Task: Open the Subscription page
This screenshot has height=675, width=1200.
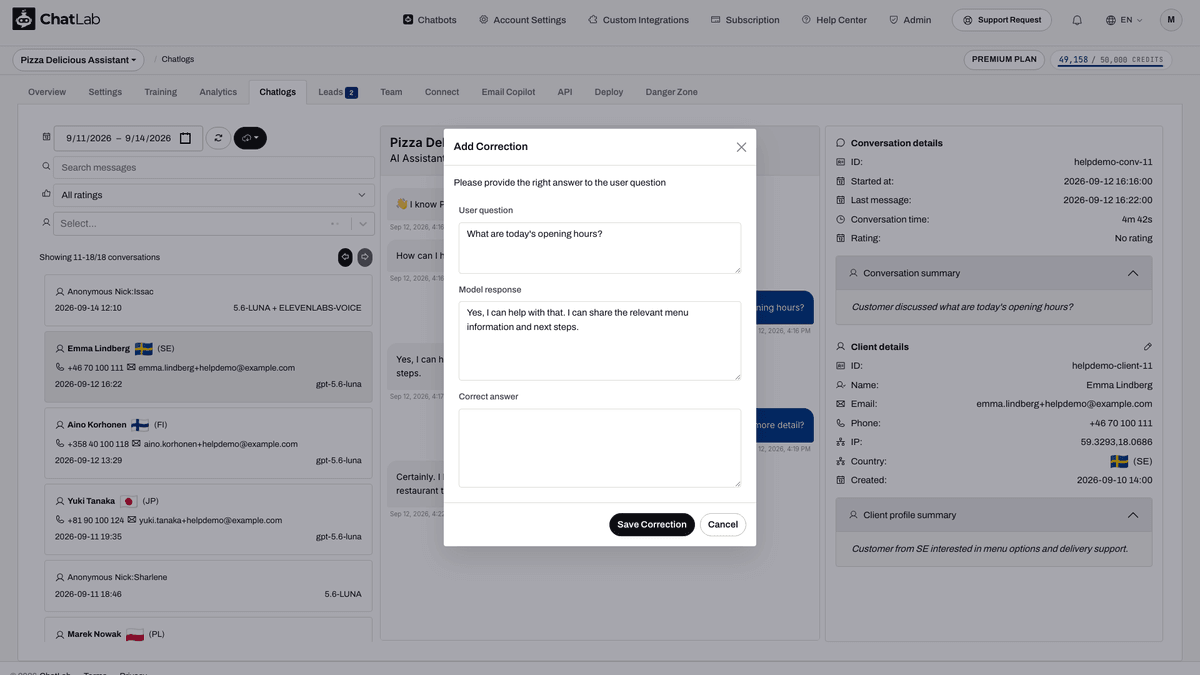Action: [745, 20]
